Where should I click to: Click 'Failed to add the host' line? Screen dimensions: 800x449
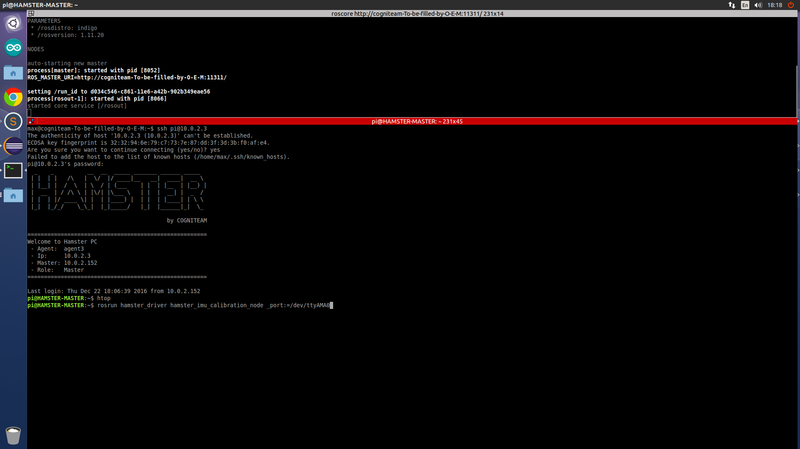(x=159, y=157)
